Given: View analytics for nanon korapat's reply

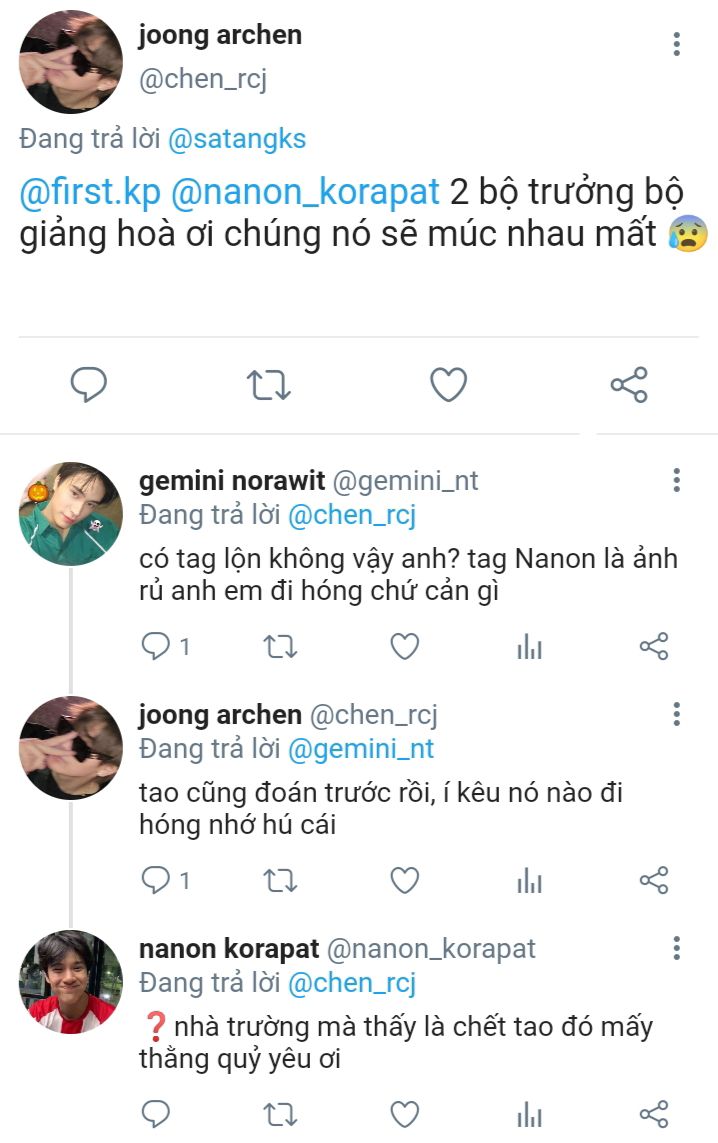Looking at the screenshot, I should point(529,1115).
